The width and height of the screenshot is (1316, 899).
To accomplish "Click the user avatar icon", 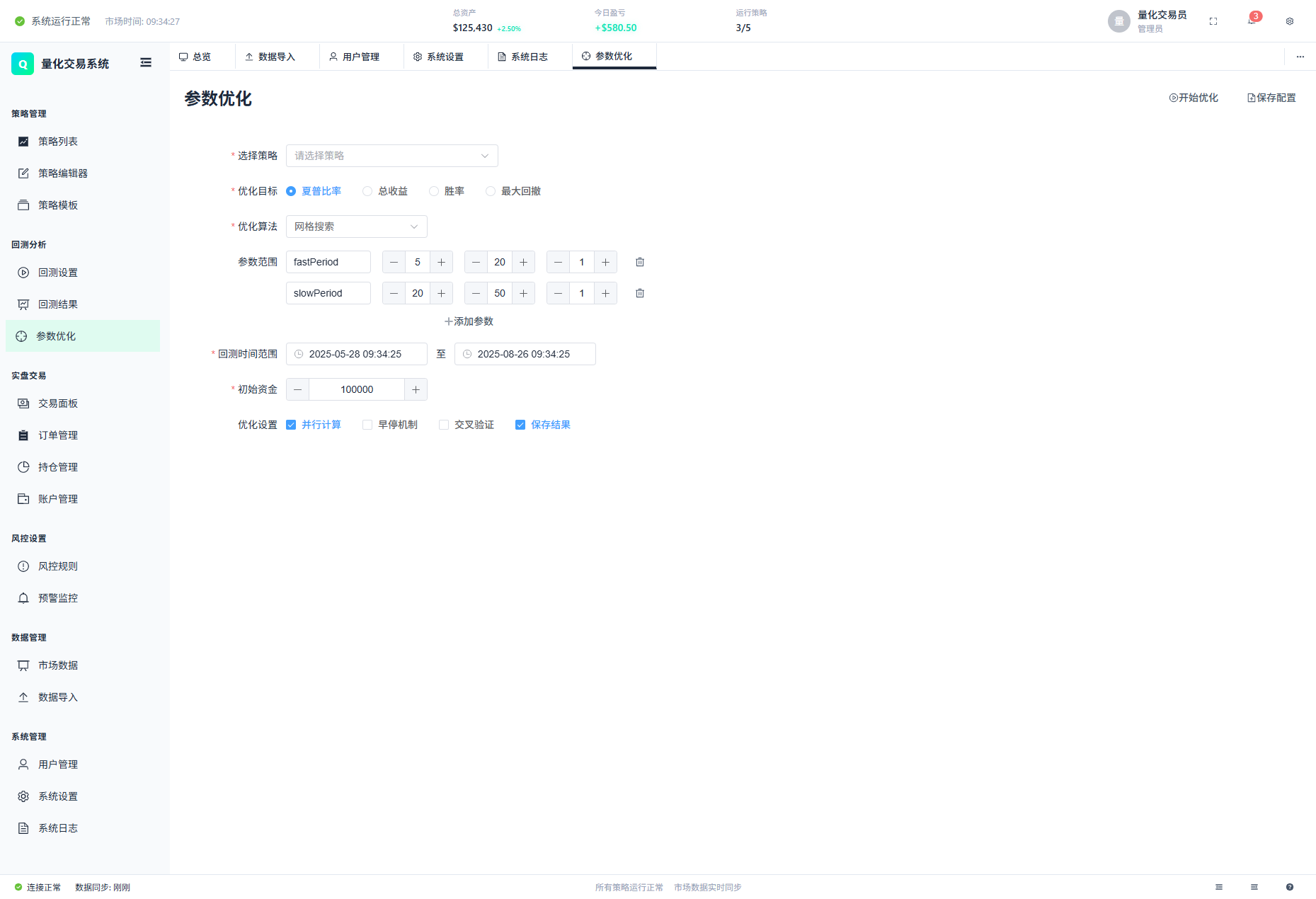I will [x=1119, y=21].
